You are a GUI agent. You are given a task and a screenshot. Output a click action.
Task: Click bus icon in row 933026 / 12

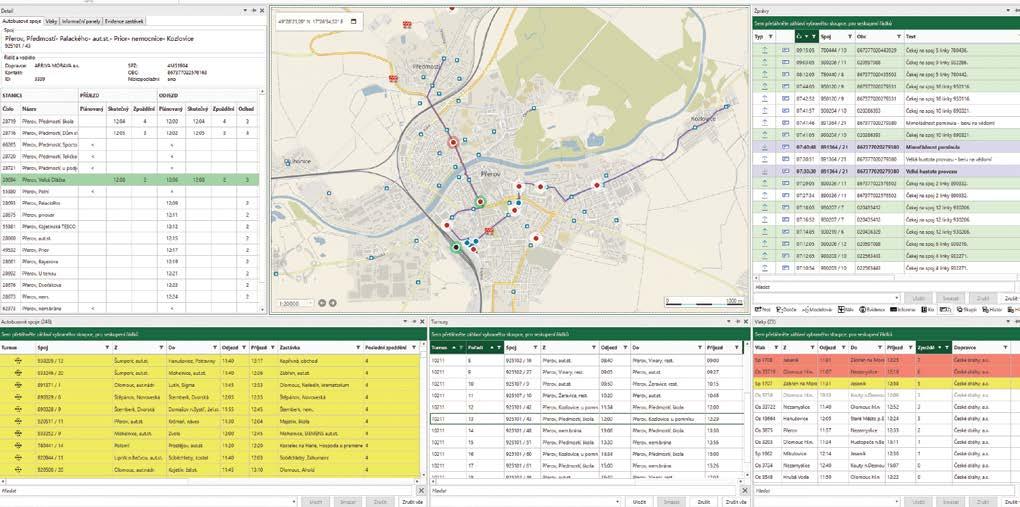tap(18, 360)
